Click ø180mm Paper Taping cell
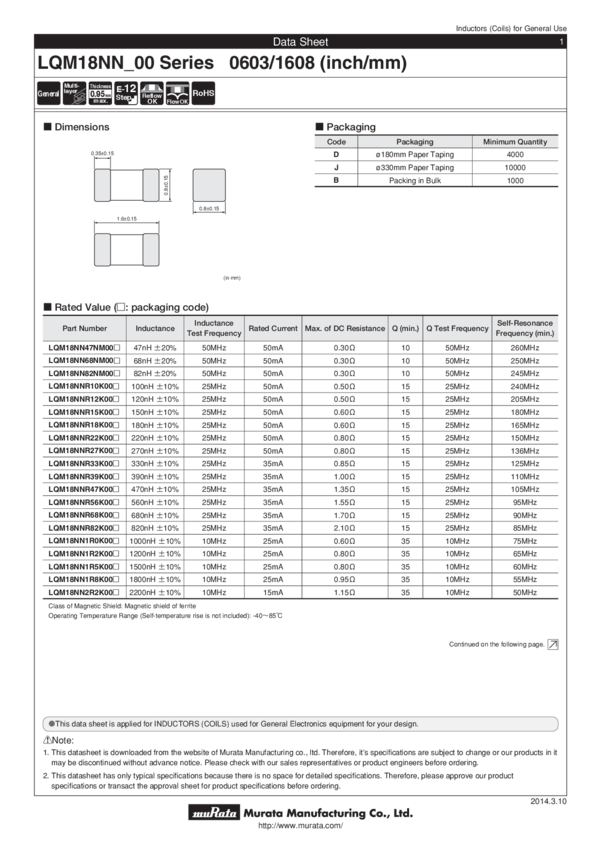601x850 pixels. pos(415,154)
